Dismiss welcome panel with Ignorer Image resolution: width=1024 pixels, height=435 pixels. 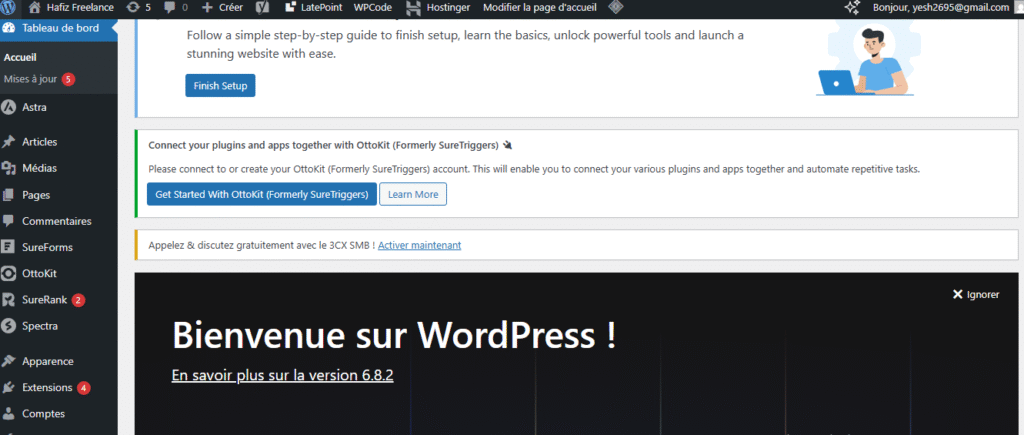(976, 295)
